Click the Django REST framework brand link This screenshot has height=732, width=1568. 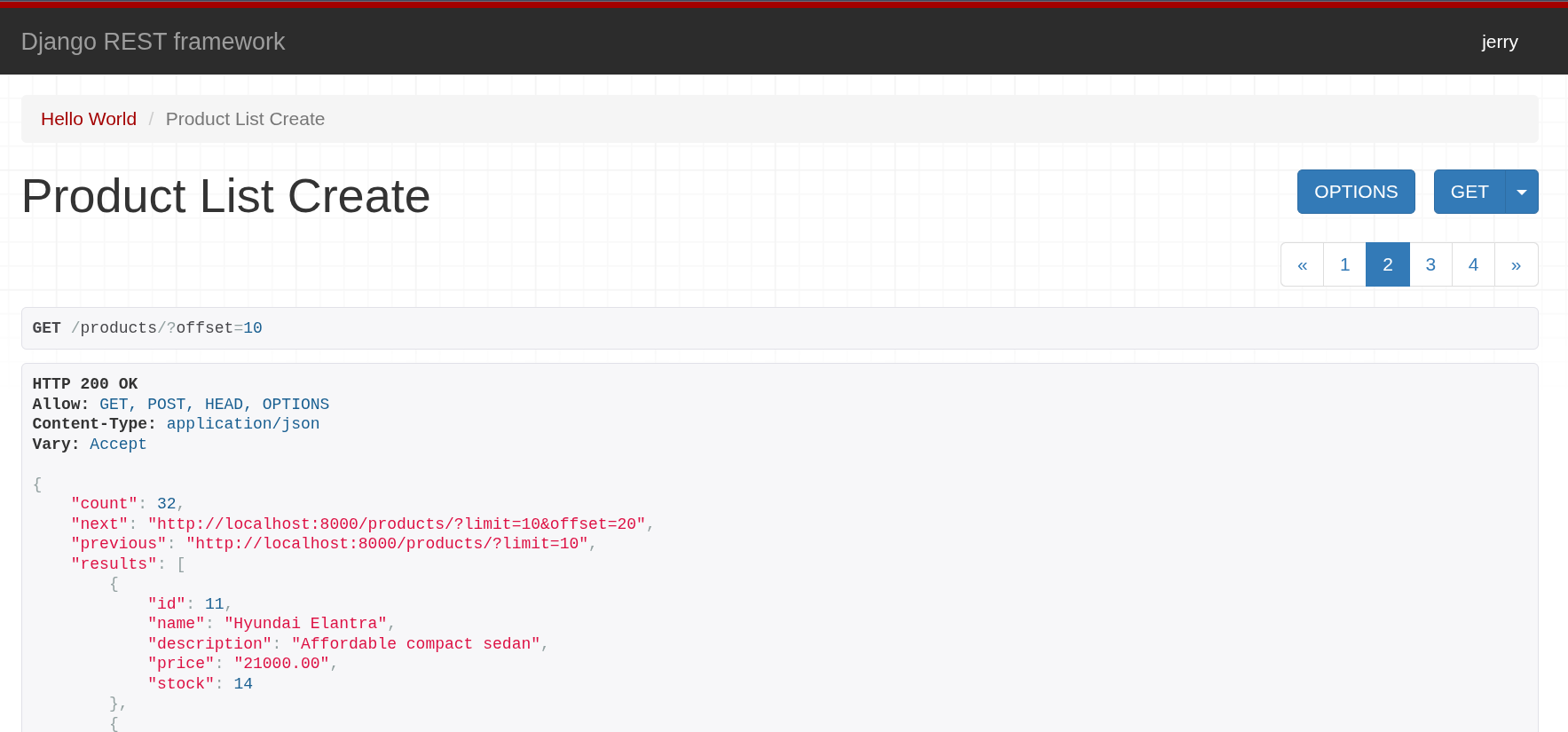pos(153,42)
